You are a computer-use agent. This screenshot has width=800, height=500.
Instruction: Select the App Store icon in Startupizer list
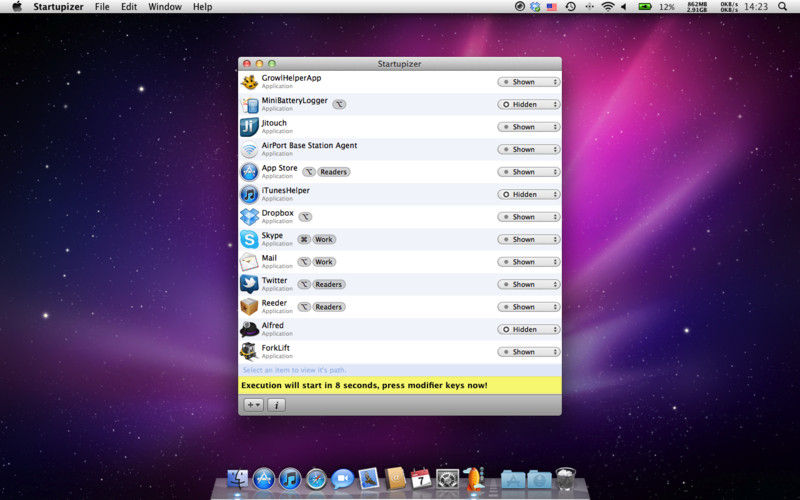coord(249,172)
